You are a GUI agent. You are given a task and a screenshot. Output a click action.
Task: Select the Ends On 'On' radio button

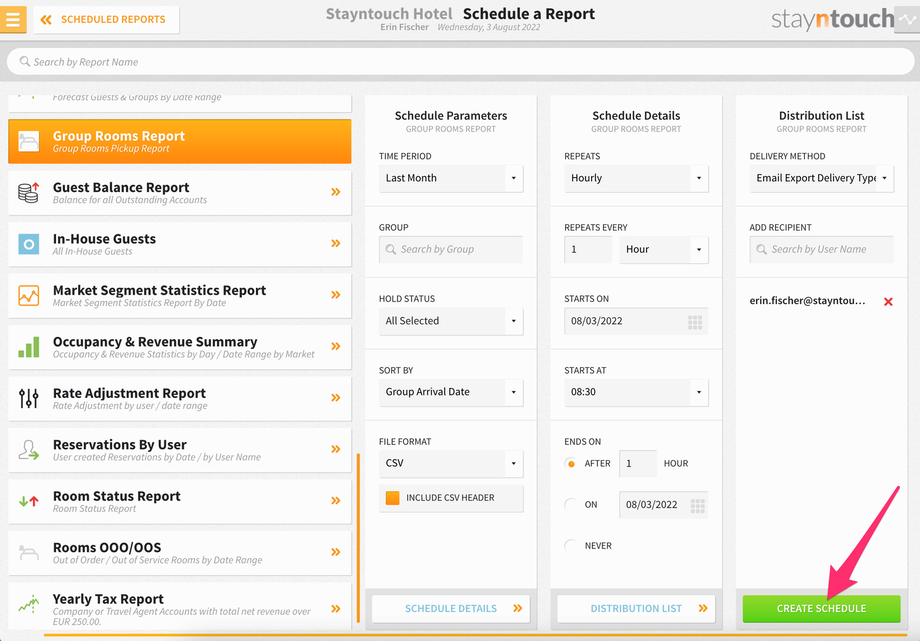[x=571, y=505]
